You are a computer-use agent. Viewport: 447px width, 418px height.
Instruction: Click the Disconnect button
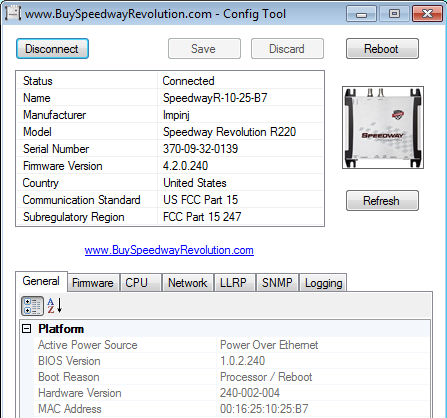click(x=52, y=49)
